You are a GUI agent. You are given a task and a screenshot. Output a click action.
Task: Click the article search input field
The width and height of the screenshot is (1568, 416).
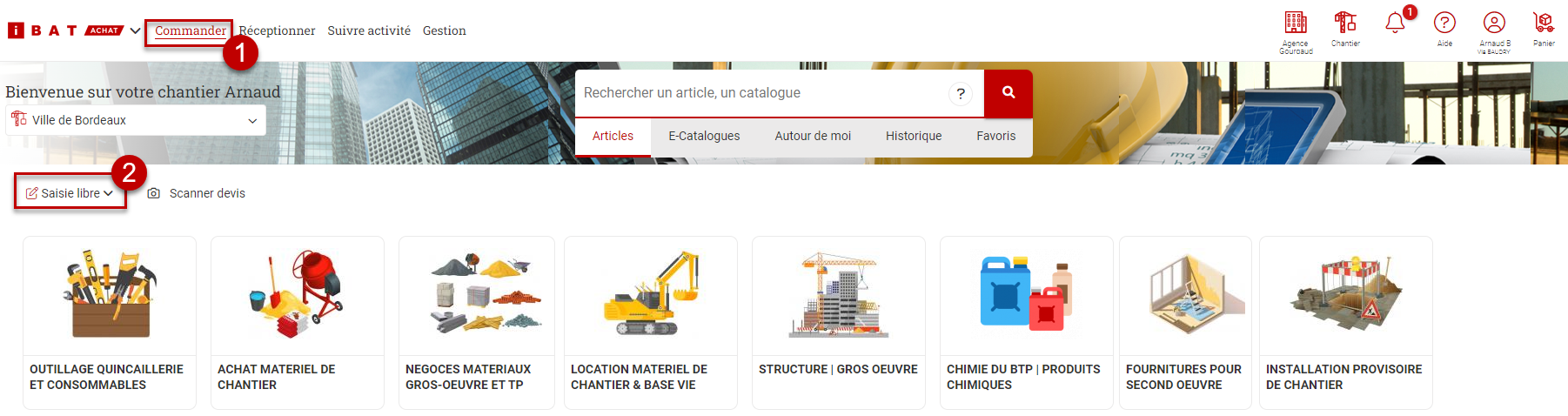point(761,93)
